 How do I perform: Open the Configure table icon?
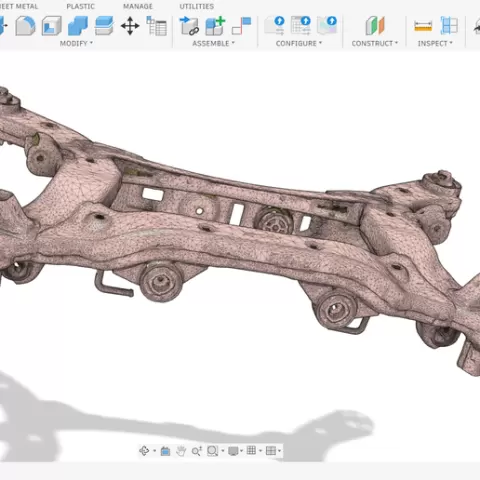[301, 26]
